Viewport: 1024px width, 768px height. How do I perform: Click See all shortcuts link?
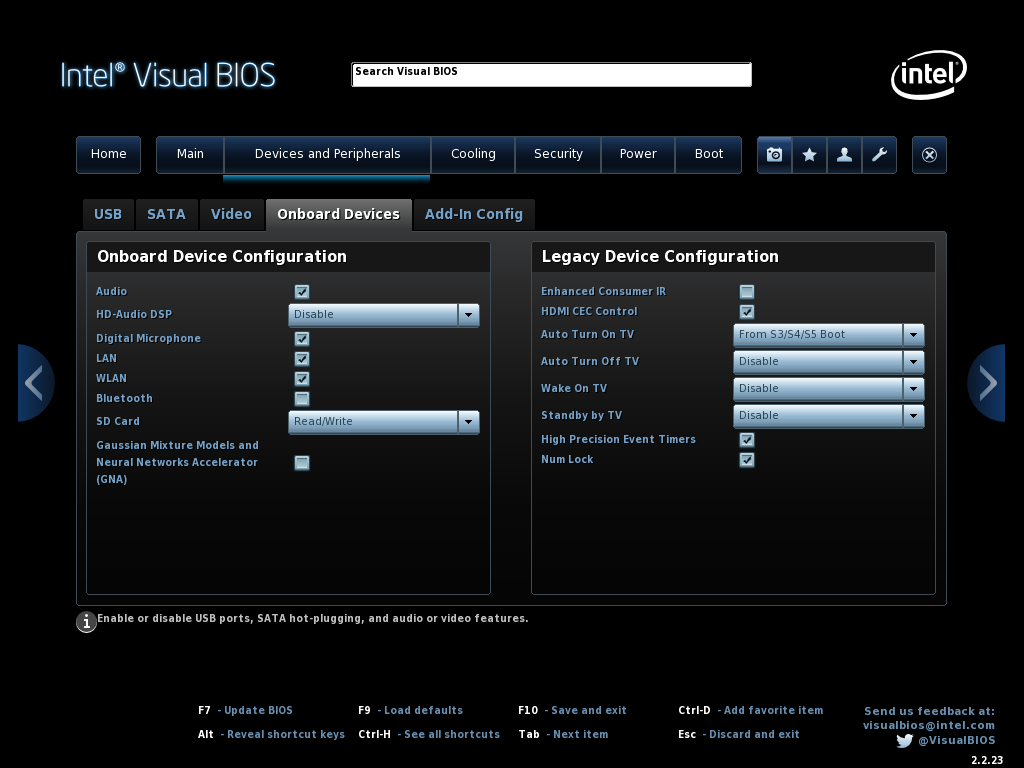[429, 735]
